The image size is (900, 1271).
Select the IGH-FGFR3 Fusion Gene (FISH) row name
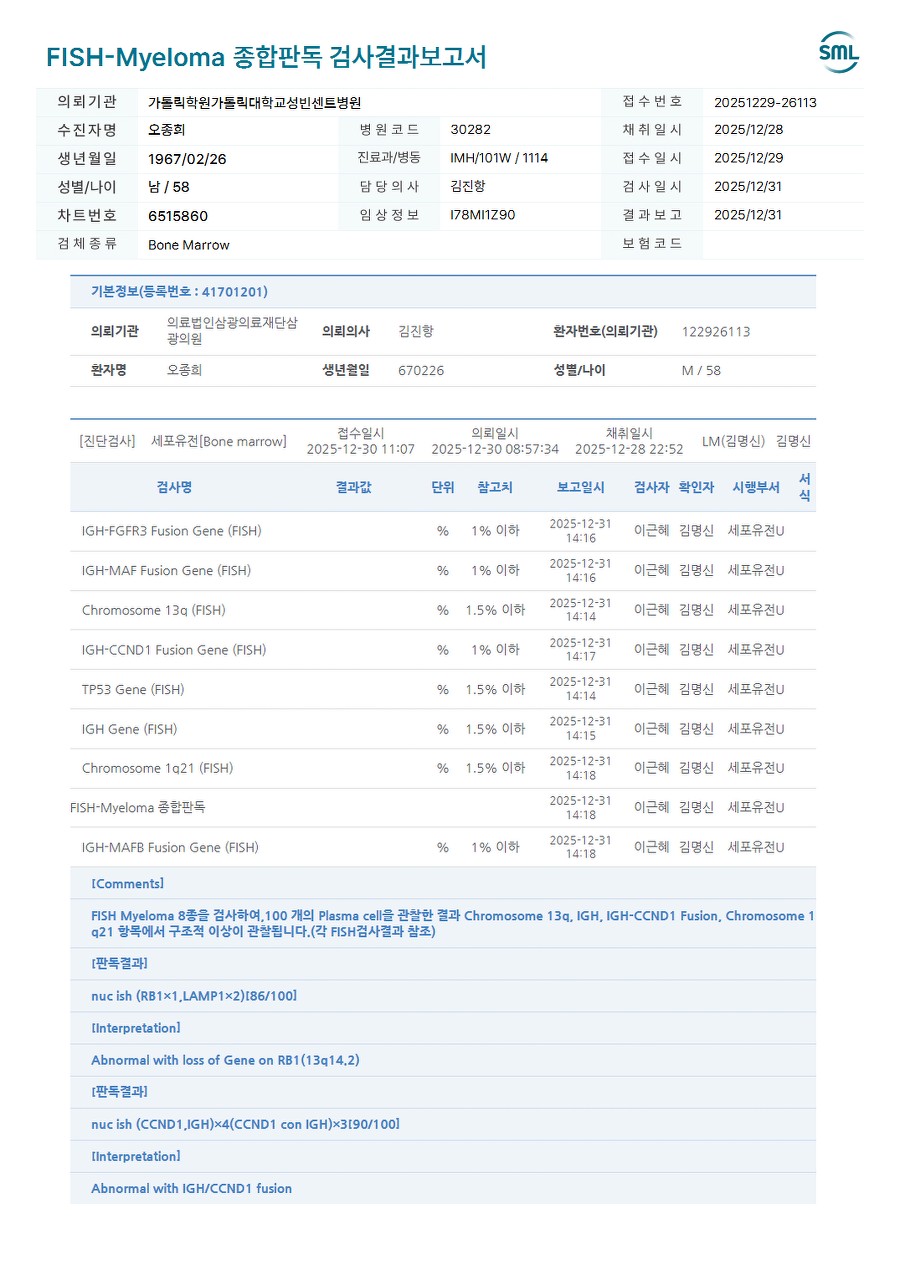click(172, 531)
